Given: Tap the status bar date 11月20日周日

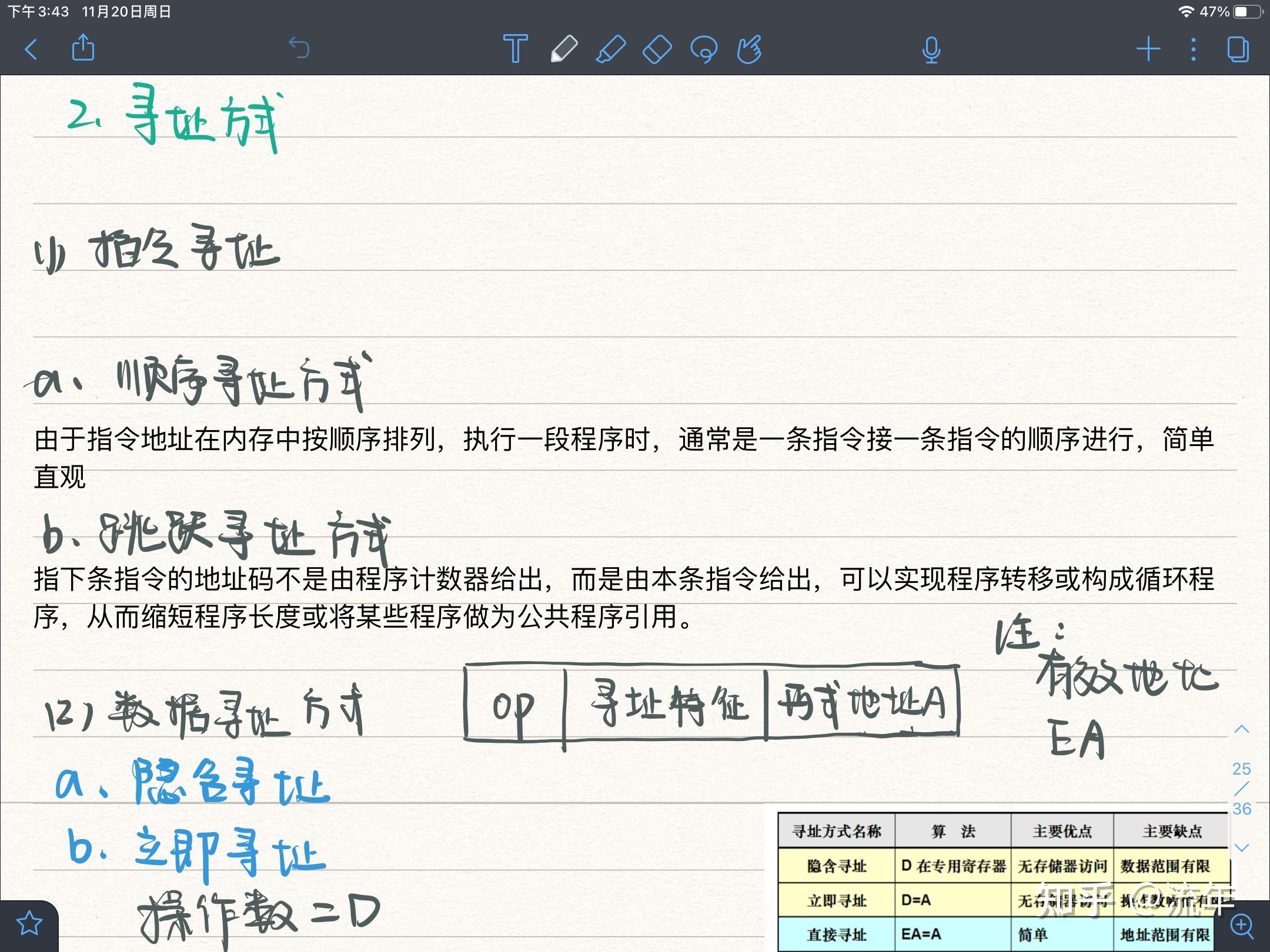Looking at the screenshot, I should click(x=126, y=12).
